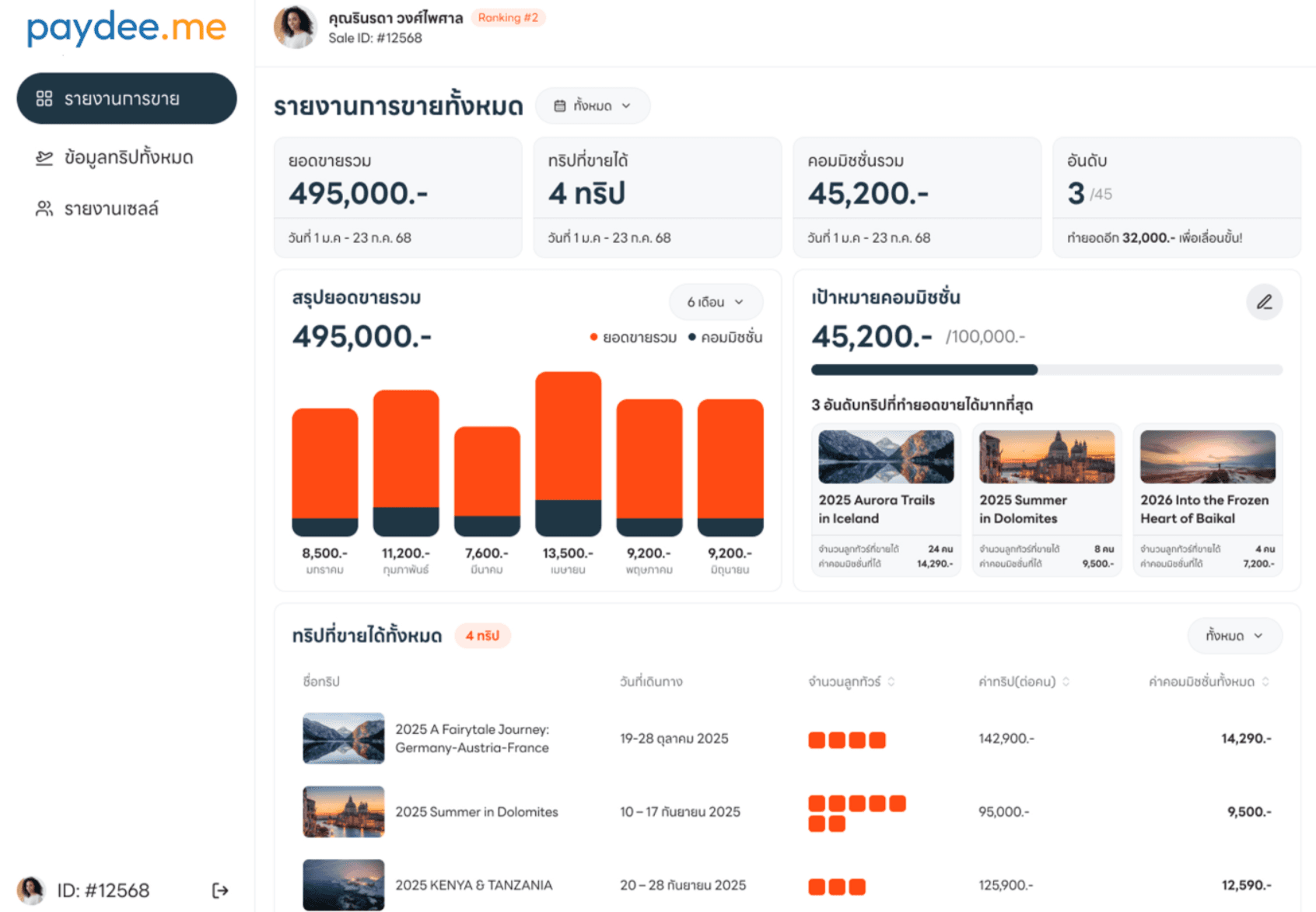Open the 2025 Aurora Trails in Iceland trip card
The image size is (1316, 912).
coord(886,498)
